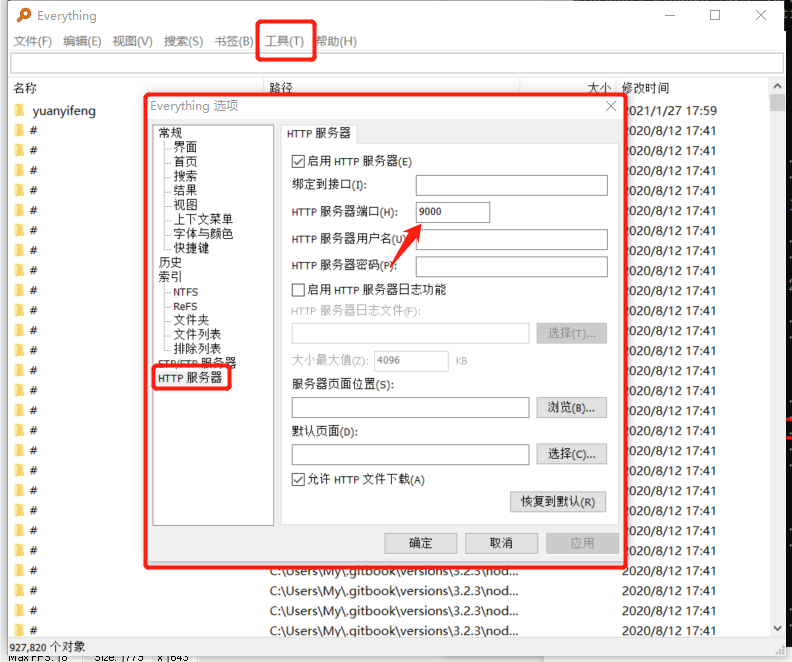The width and height of the screenshot is (792, 662).
Task: Open NTFS settings in the tree
Action: (185, 292)
